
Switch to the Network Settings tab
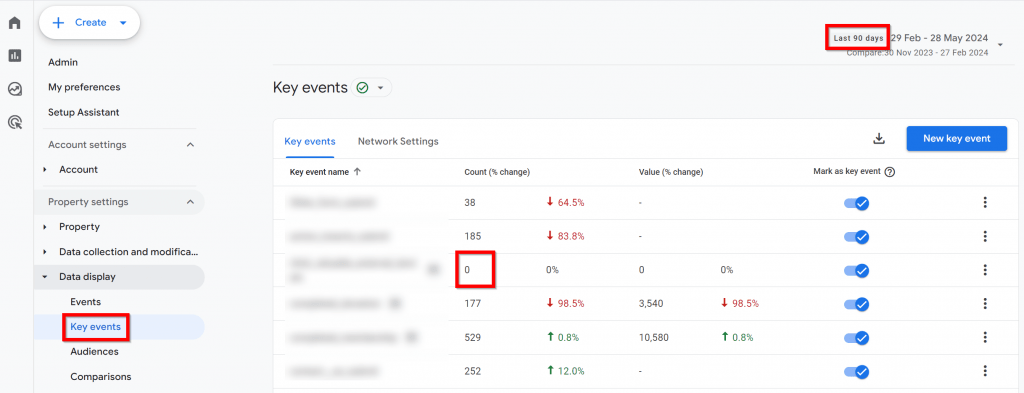[398, 141]
